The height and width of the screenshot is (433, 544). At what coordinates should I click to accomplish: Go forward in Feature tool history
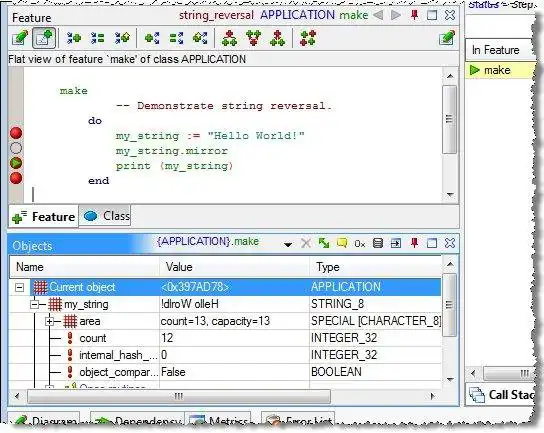click(396, 15)
